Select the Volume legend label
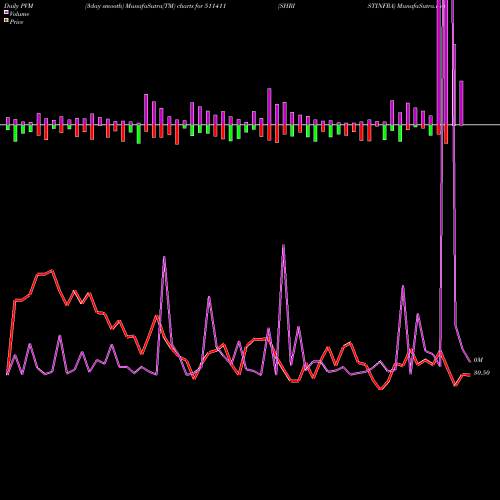This screenshot has height=500, width=500. point(19,14)
